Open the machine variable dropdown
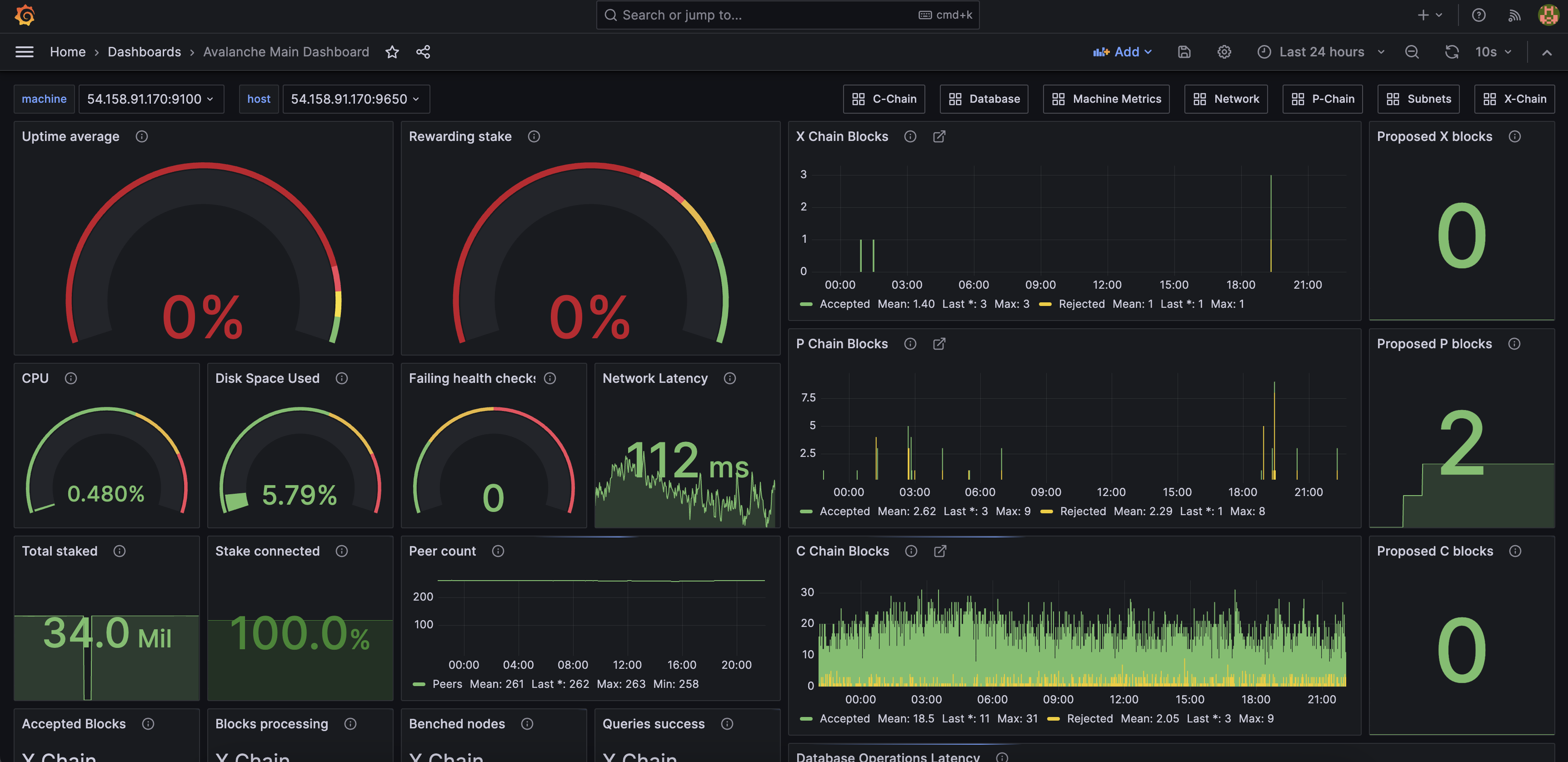Viewport: 1568px width, 762px height. (x=151, y=99)
